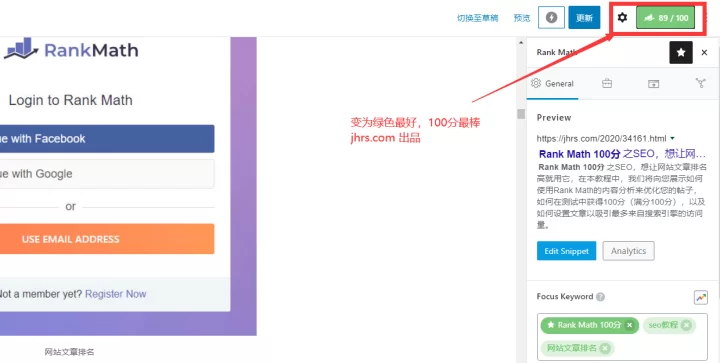Click the editor vertical scrollbar thumb
Viewport: 720px width, 363px height.
point(521,114)
